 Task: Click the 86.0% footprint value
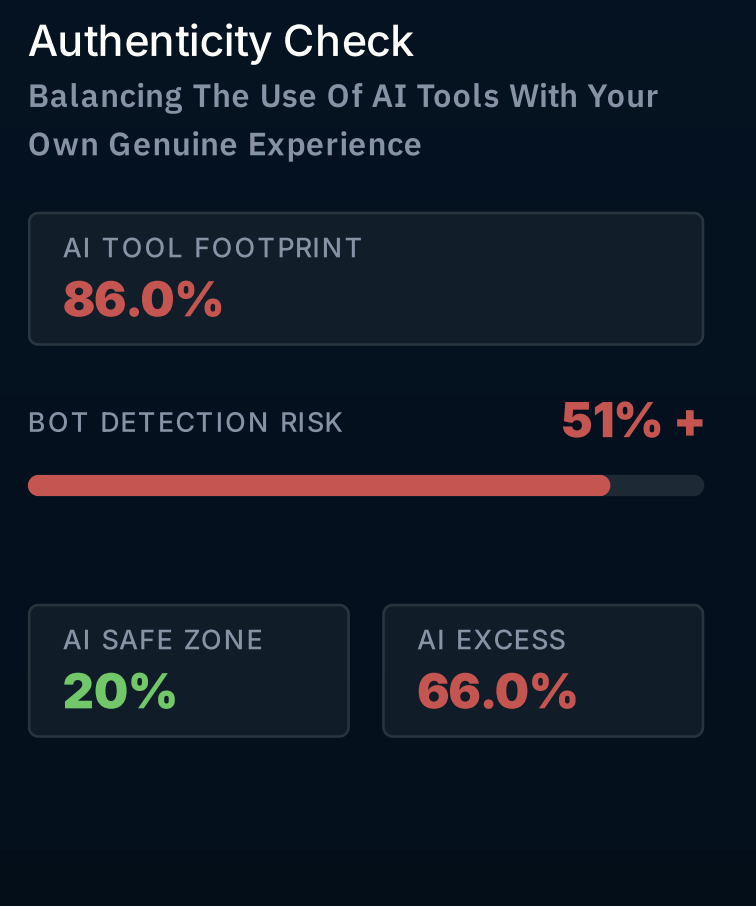(143, 299)
